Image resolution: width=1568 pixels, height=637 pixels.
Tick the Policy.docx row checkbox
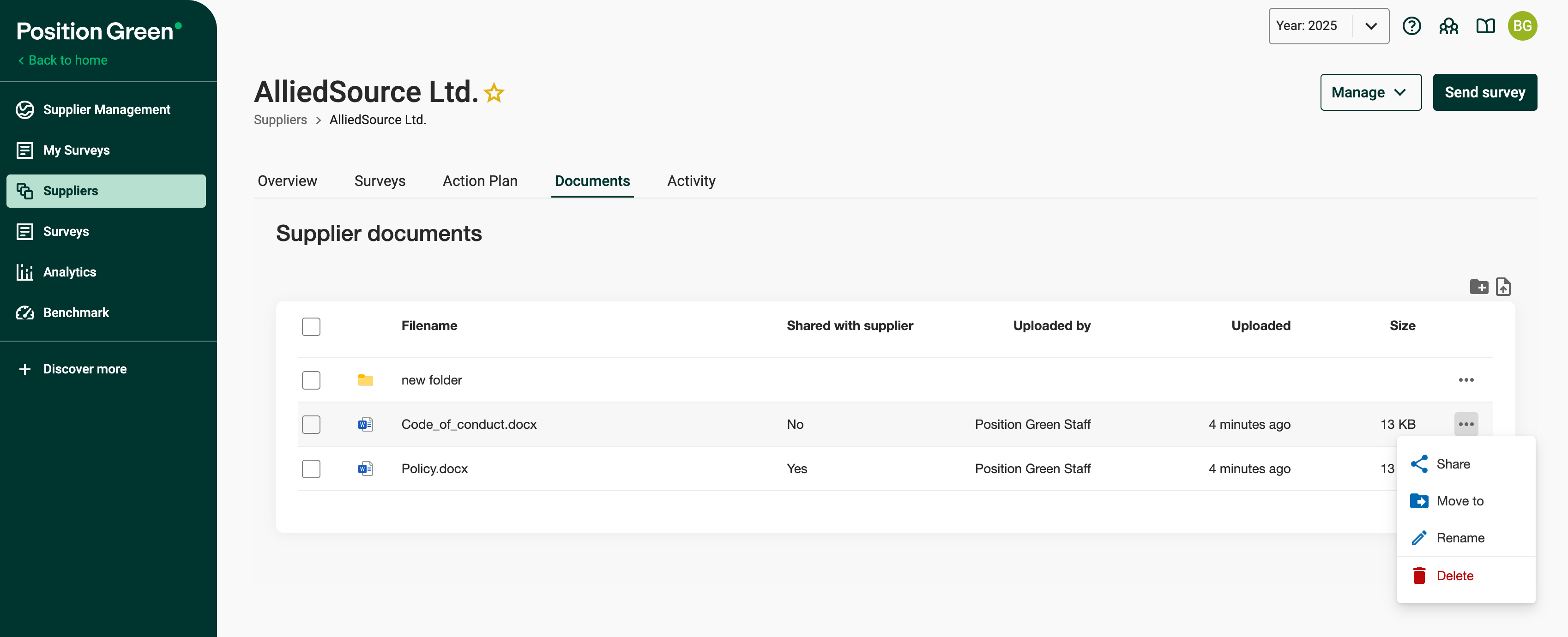click(311, 469)
